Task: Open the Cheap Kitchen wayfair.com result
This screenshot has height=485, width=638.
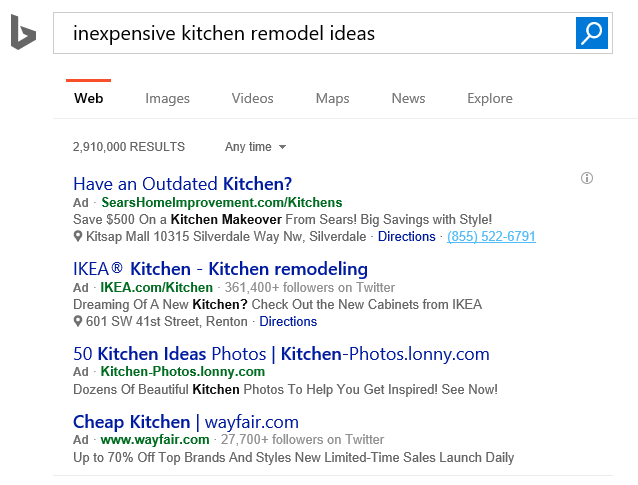Action: (185, 421)
